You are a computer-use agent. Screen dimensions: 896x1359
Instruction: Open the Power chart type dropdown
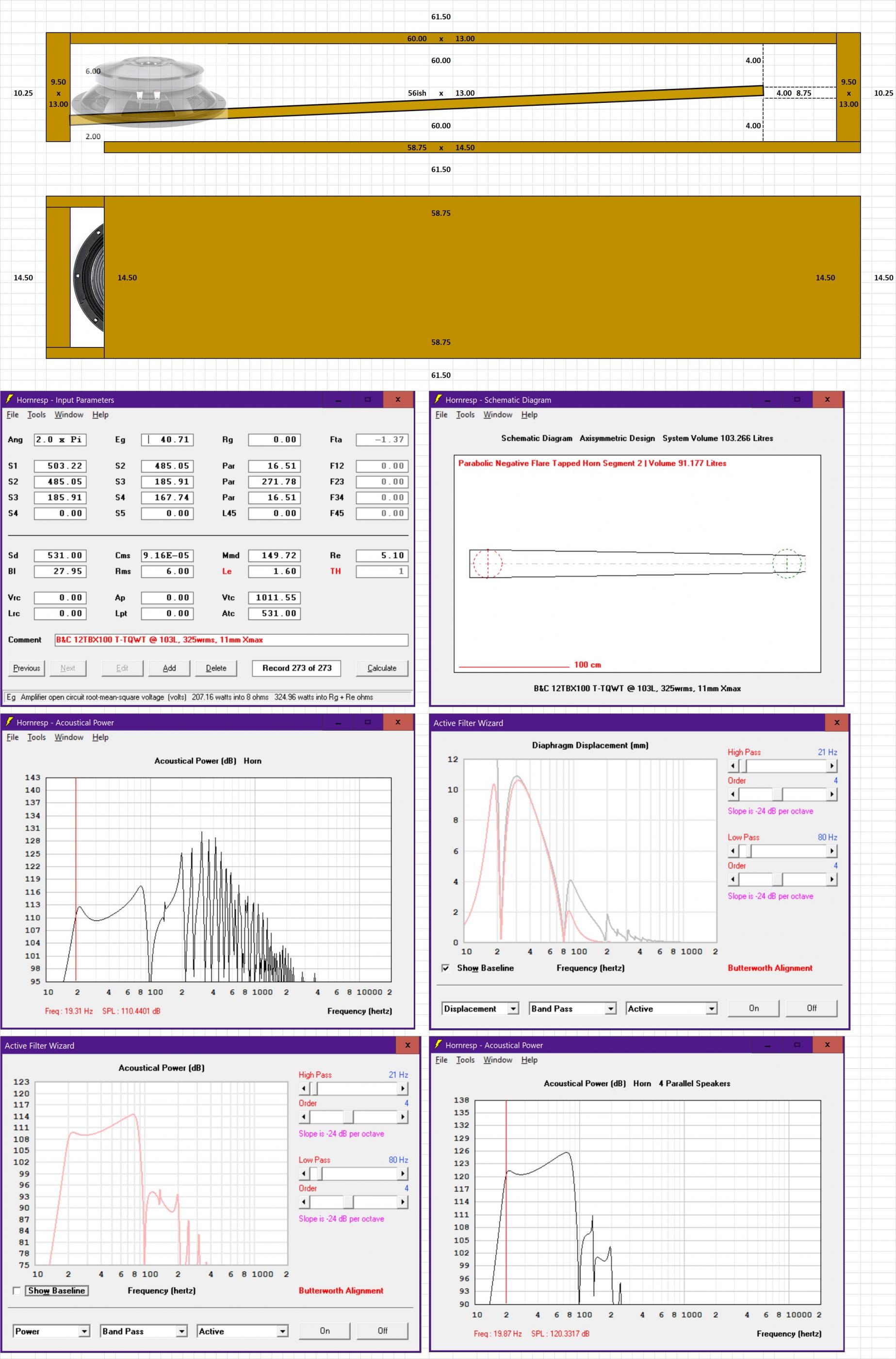pos(84,1331)
